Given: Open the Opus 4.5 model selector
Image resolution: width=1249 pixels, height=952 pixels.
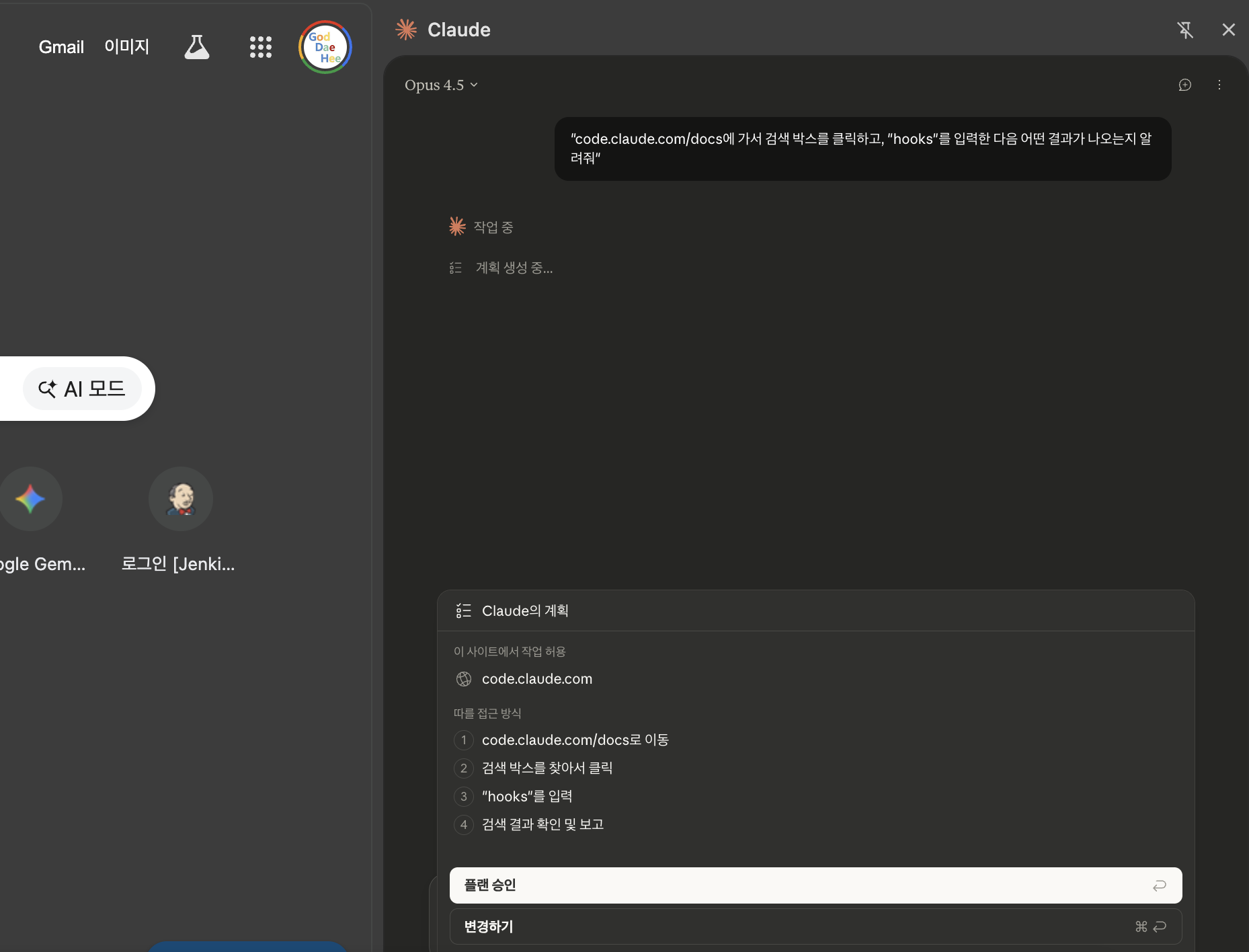Looking at the screenshot, I should [441, 85].
